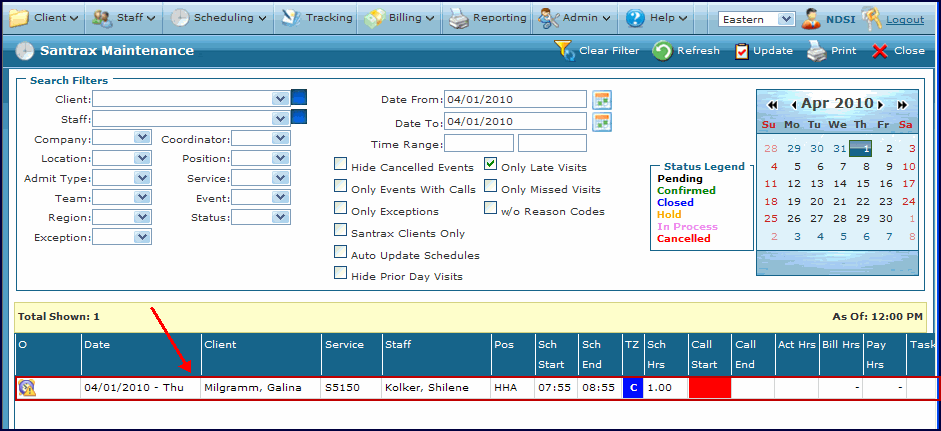Open the Date From calendar picker icon
The height and width of the screenshot is (431, 941).
click(x=602, y=99)
